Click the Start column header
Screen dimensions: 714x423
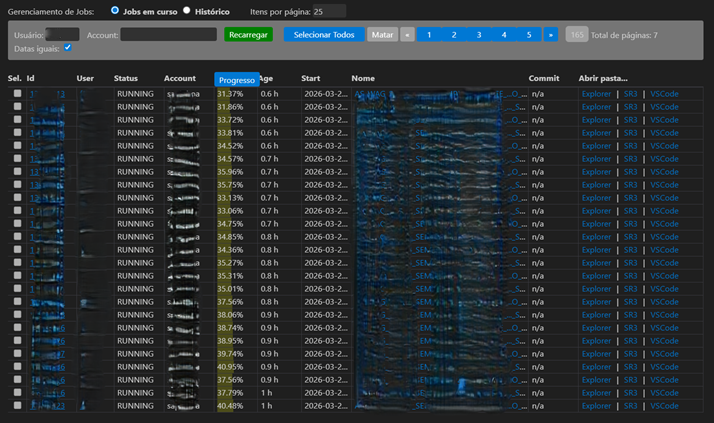click(311, 78)
